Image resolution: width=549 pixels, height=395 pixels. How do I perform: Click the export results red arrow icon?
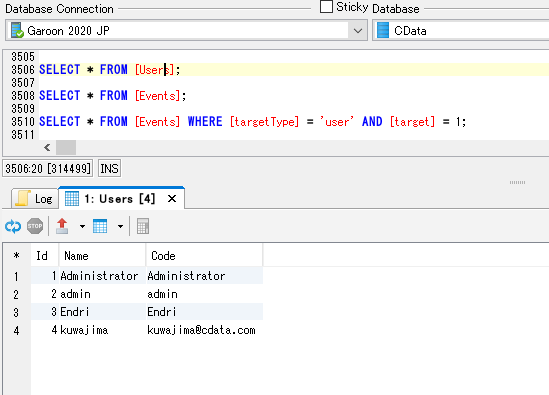pos(62,226)
